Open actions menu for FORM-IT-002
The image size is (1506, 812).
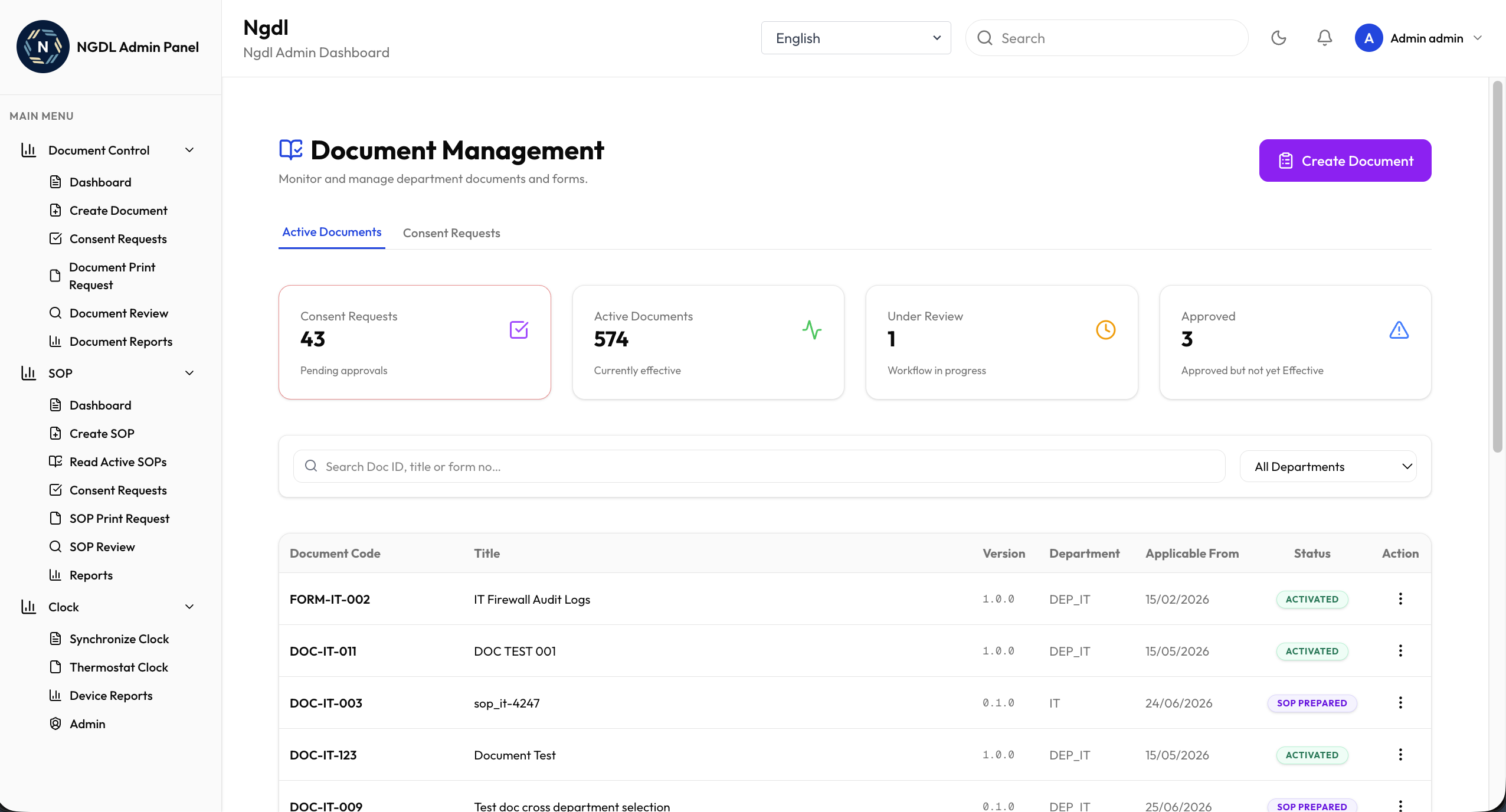(x=1400, y=598)
